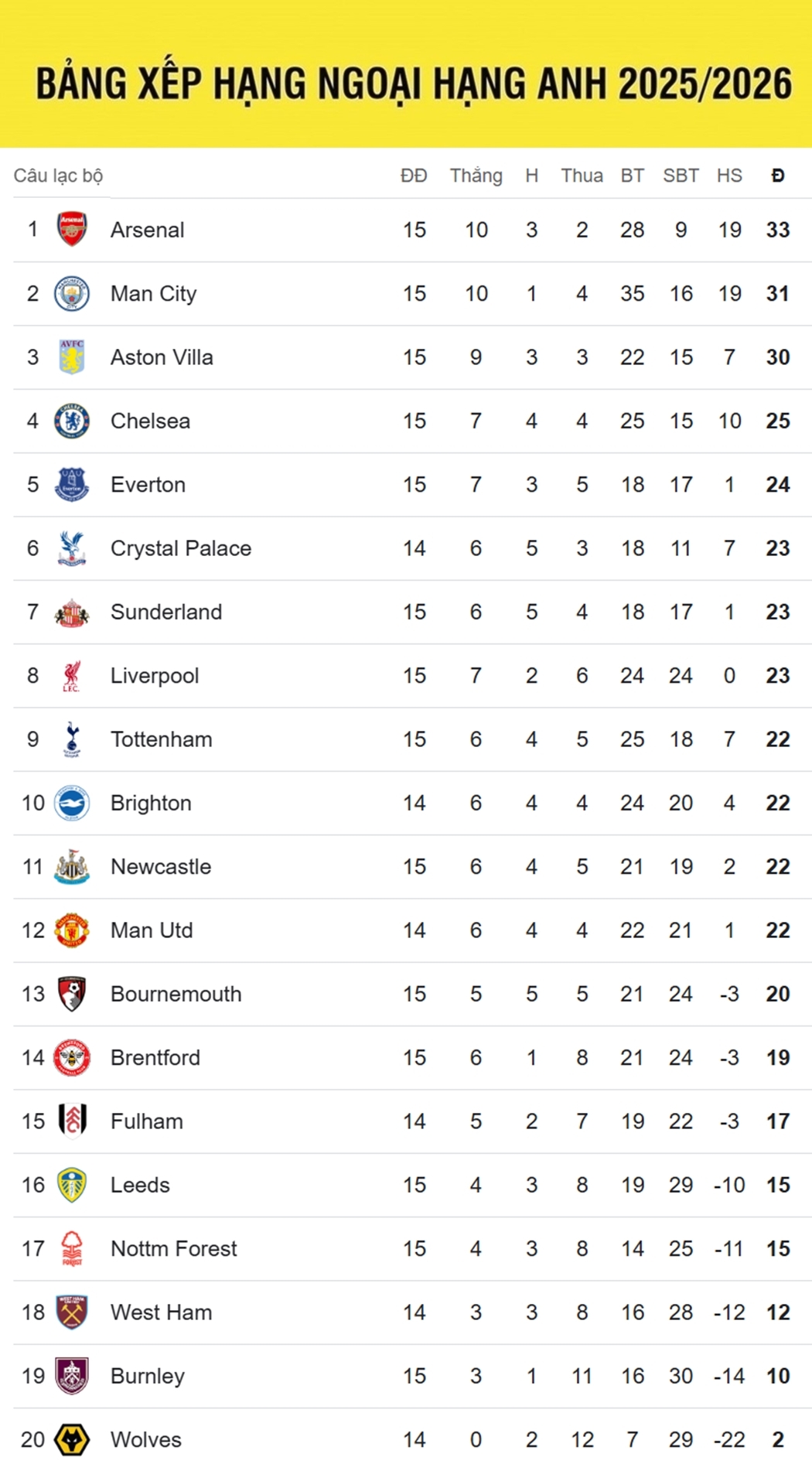Select the Sunderland team name
Screen dimensions: 812x1464
[166, 612]
